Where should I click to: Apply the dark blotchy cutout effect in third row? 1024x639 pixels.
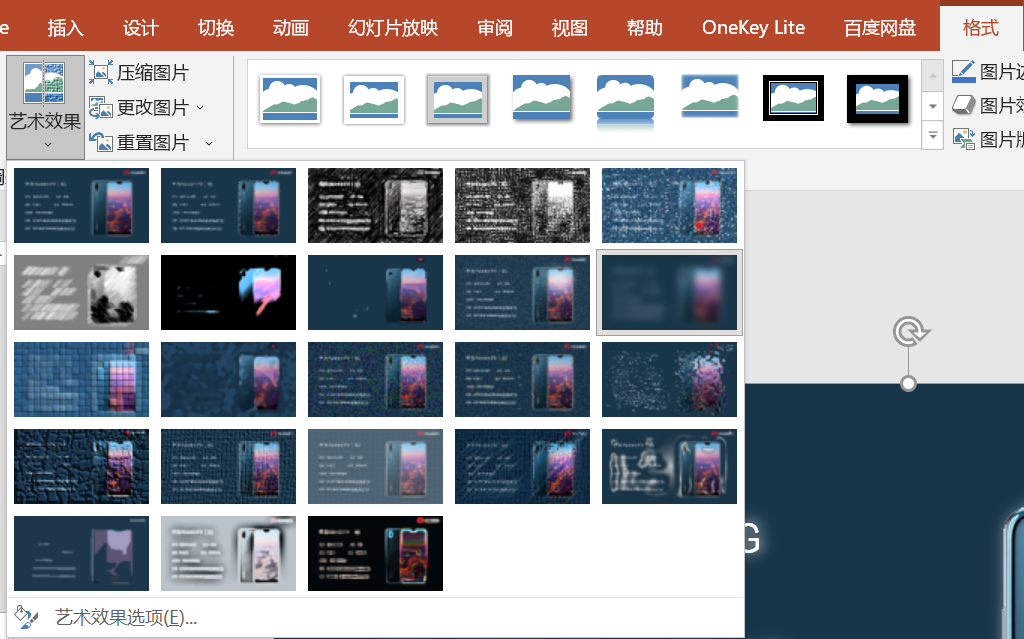(229, 379)
